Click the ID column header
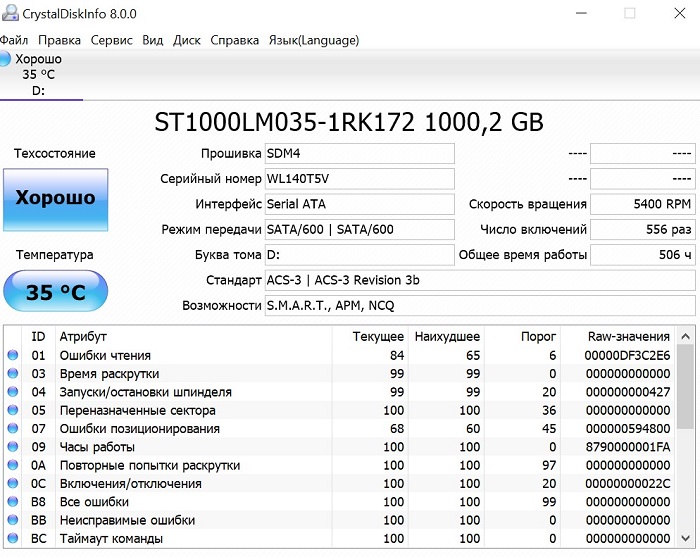The height and width of the screenshot is (557, 700). tap(38, 336)
